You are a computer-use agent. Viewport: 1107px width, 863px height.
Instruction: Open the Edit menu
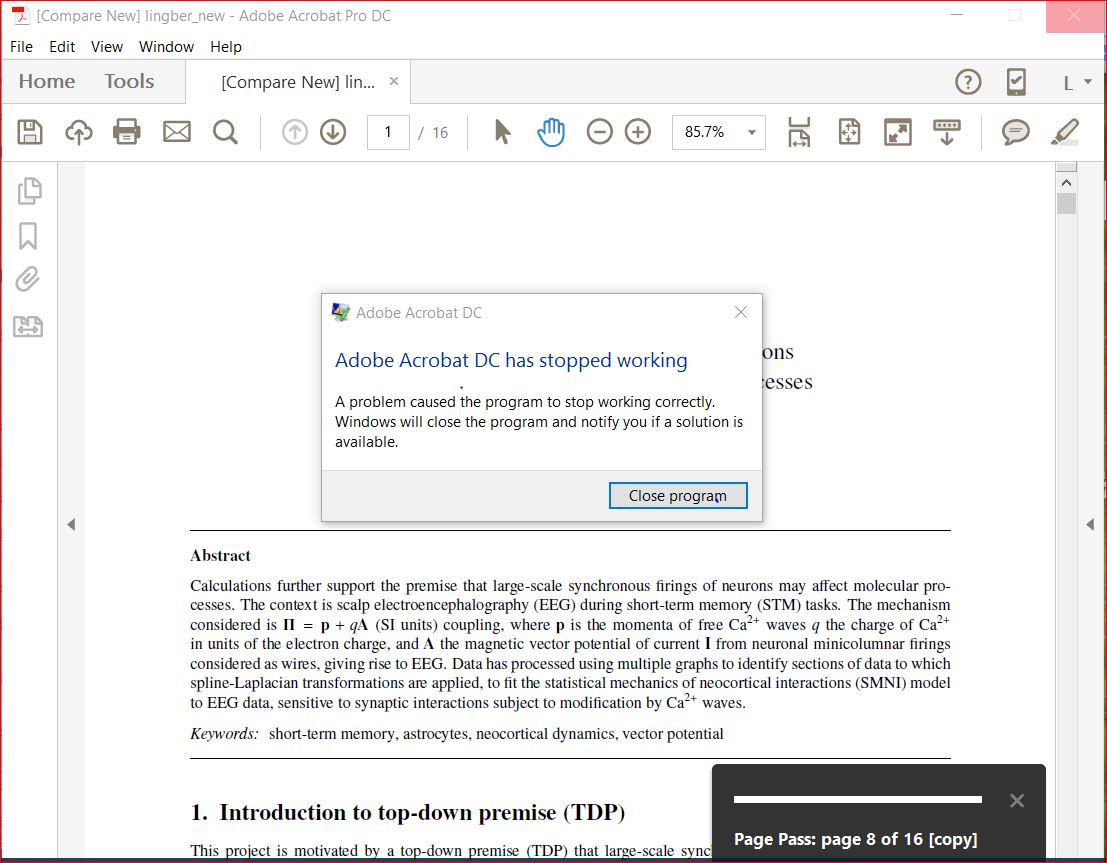click(62, 47)
